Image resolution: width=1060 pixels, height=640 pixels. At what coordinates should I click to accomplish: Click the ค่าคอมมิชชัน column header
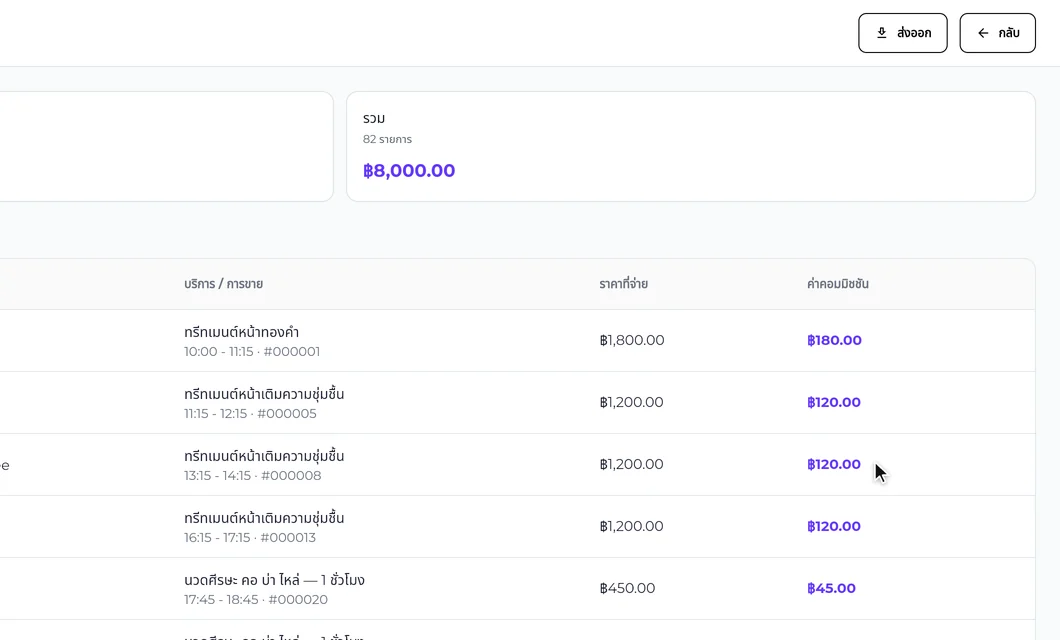tap(838, 284)
